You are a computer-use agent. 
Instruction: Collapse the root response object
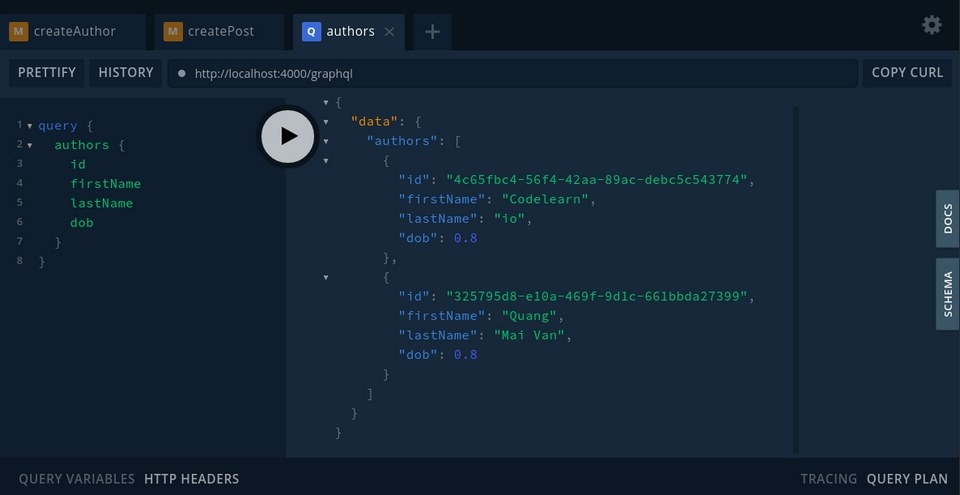[326, 102]
